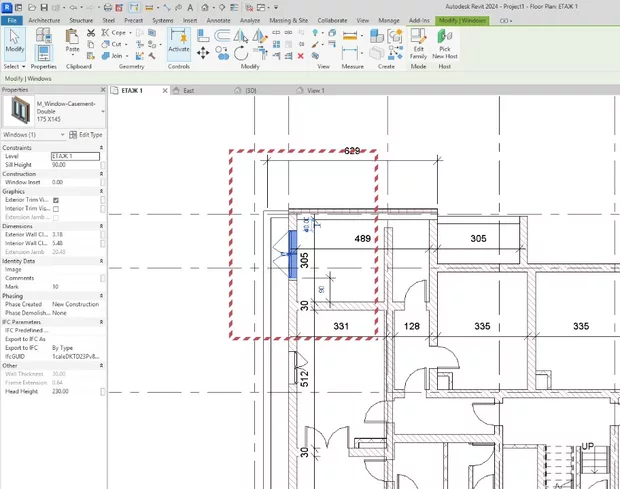Screen dimensions: 620x489
Task: Open the Properties palette button in ribbon
Action: click(44, 52)
